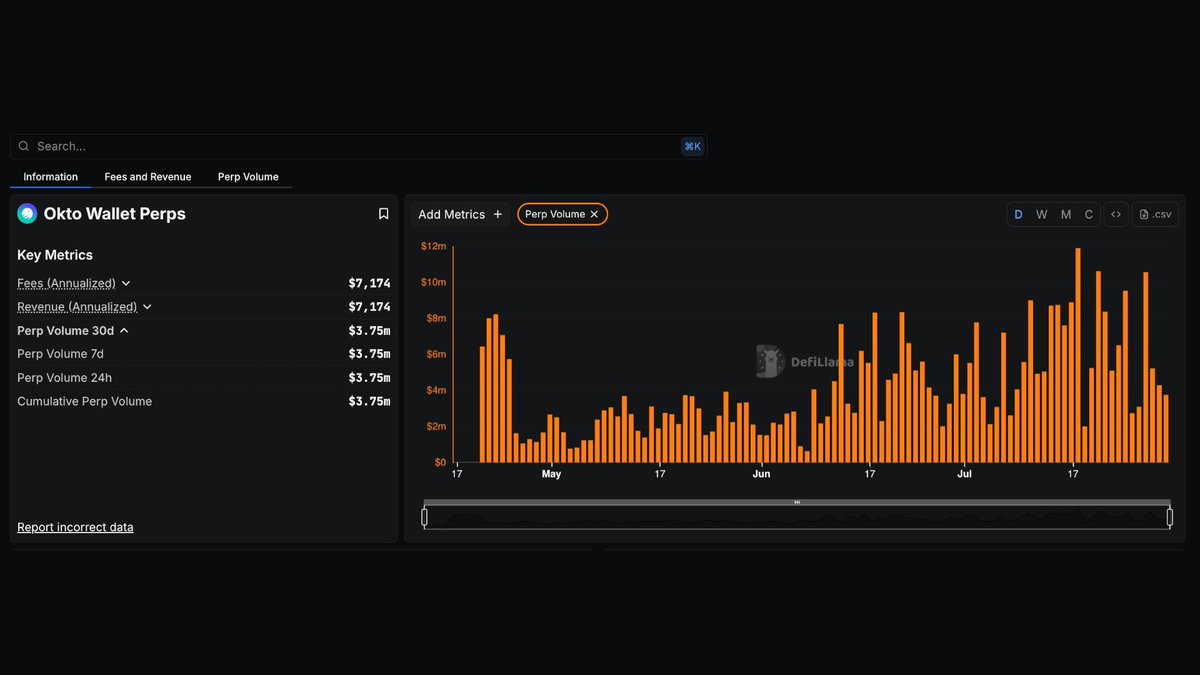Set chart grouping to weekly (W)
The image size is (1200, 675).
pos(1042,214)
